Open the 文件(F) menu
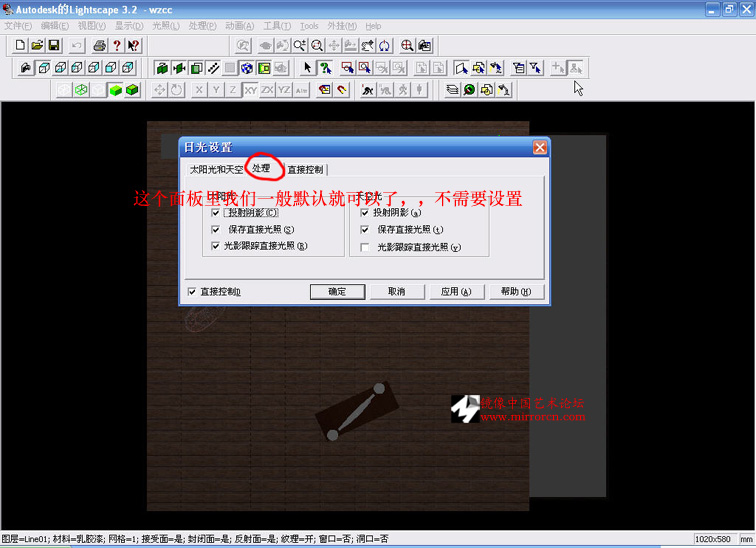Image resolution: width=756 pixels, height=548 pixels. click(x=18, y=26)
